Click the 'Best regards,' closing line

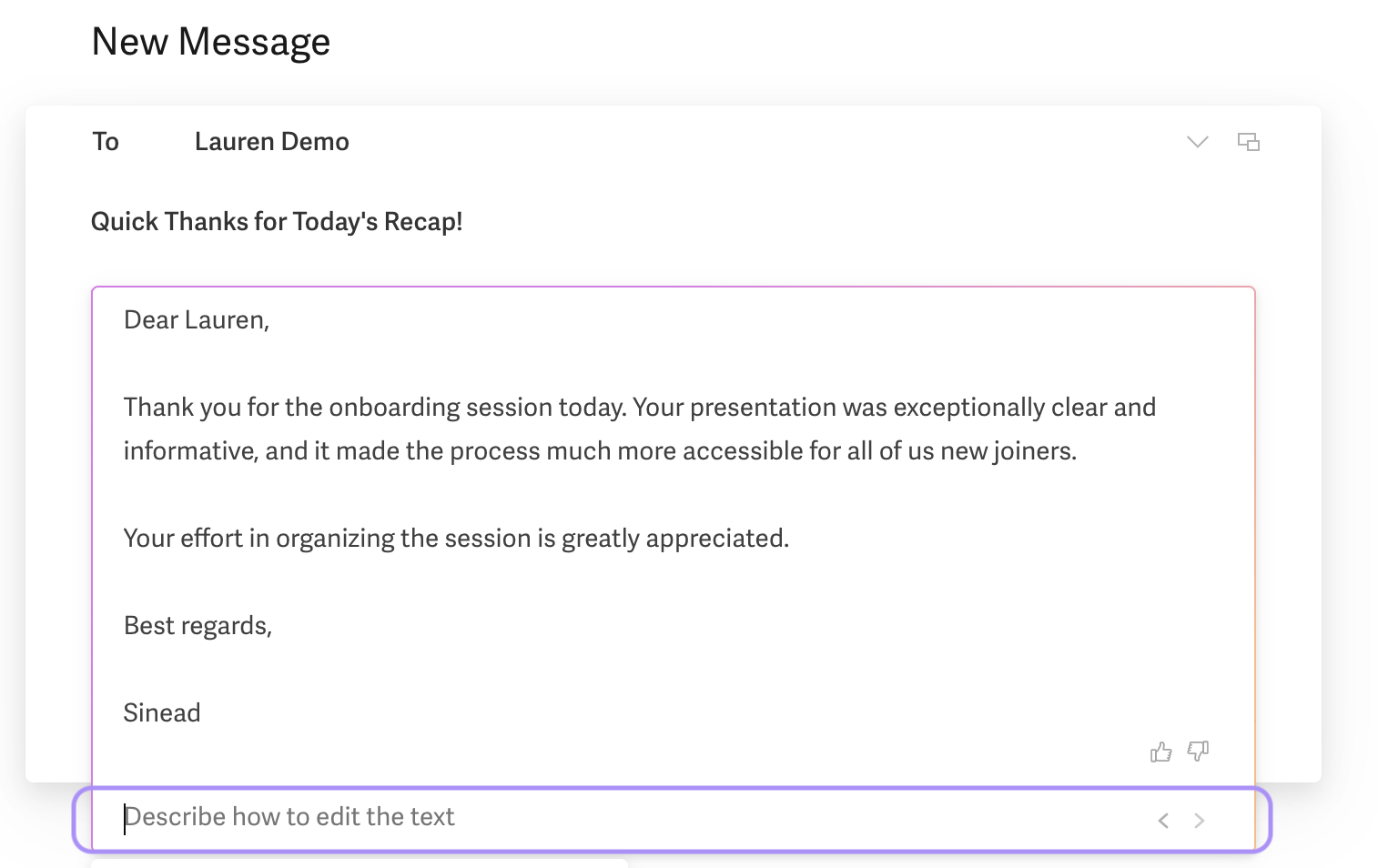[198, 626]
